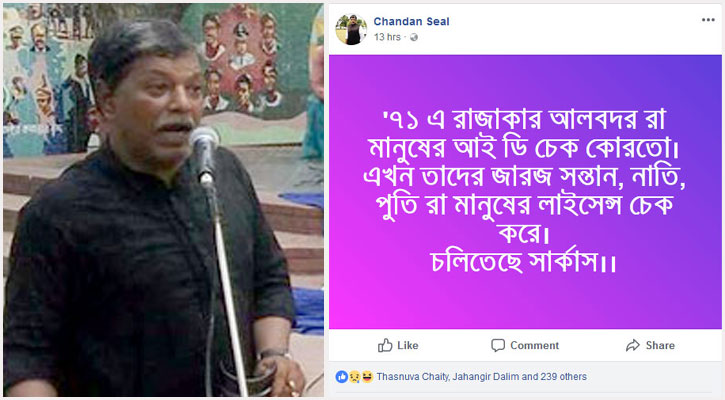Click the Like button label
The width and height of the screenshot is (725, 400).
point(407,345)
